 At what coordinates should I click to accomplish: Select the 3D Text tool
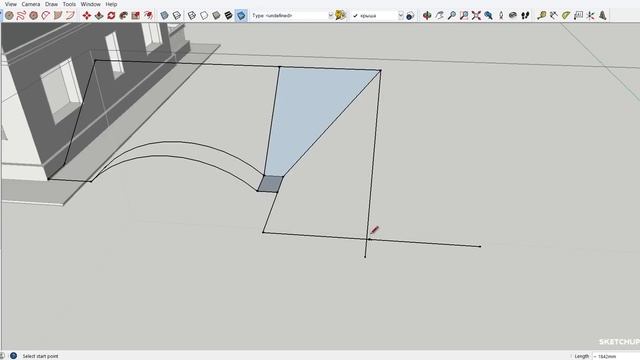click(x=603, y=16)
